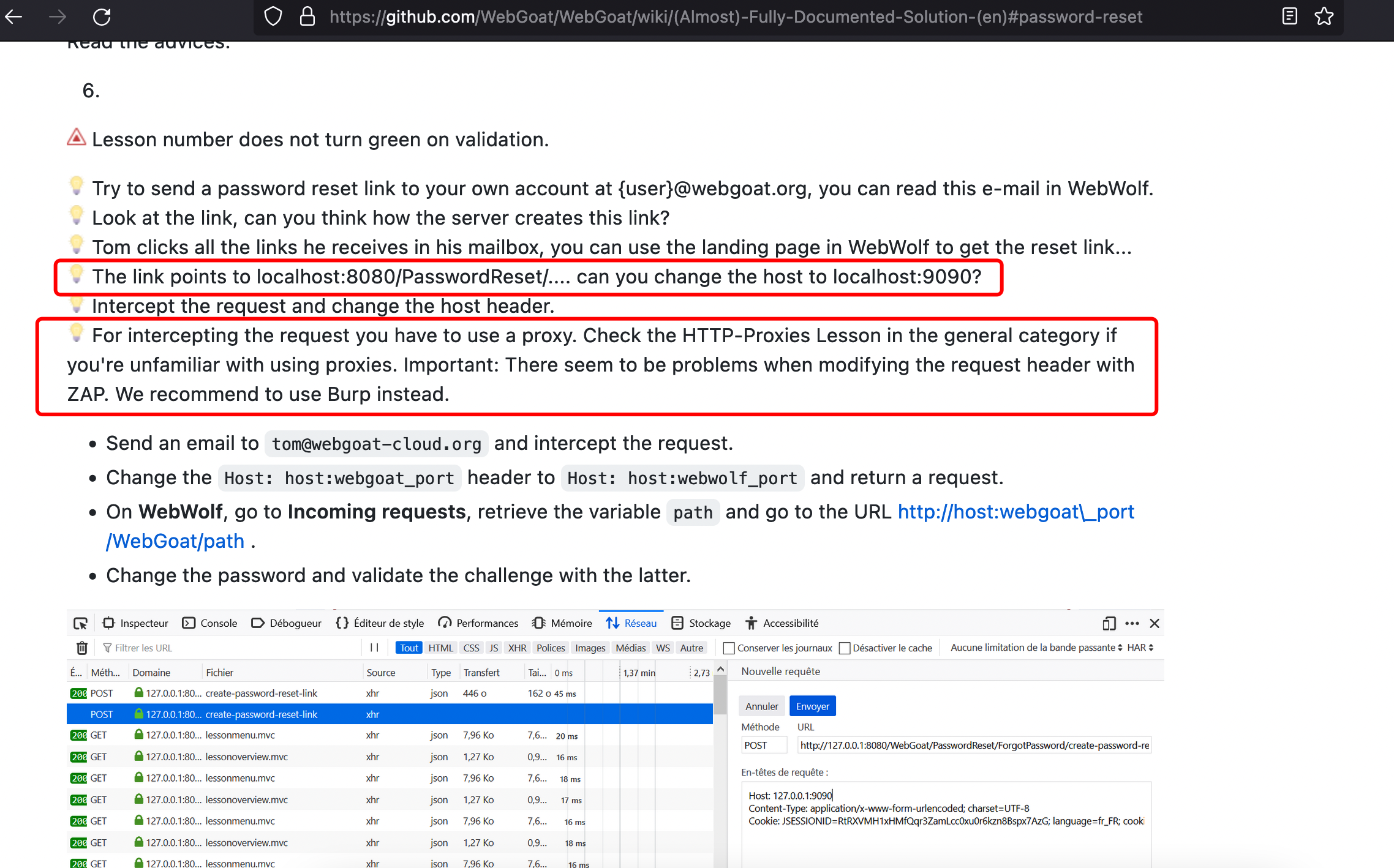Open the HAR dropdown
1394x868 pixels.
[1140, 648]
